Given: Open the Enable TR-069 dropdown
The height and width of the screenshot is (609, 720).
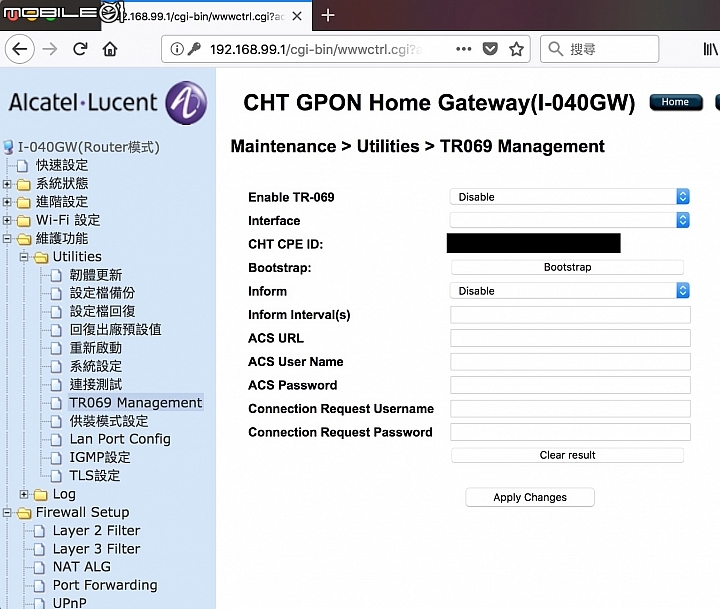Looking at the screenshot, I should 569,197.
